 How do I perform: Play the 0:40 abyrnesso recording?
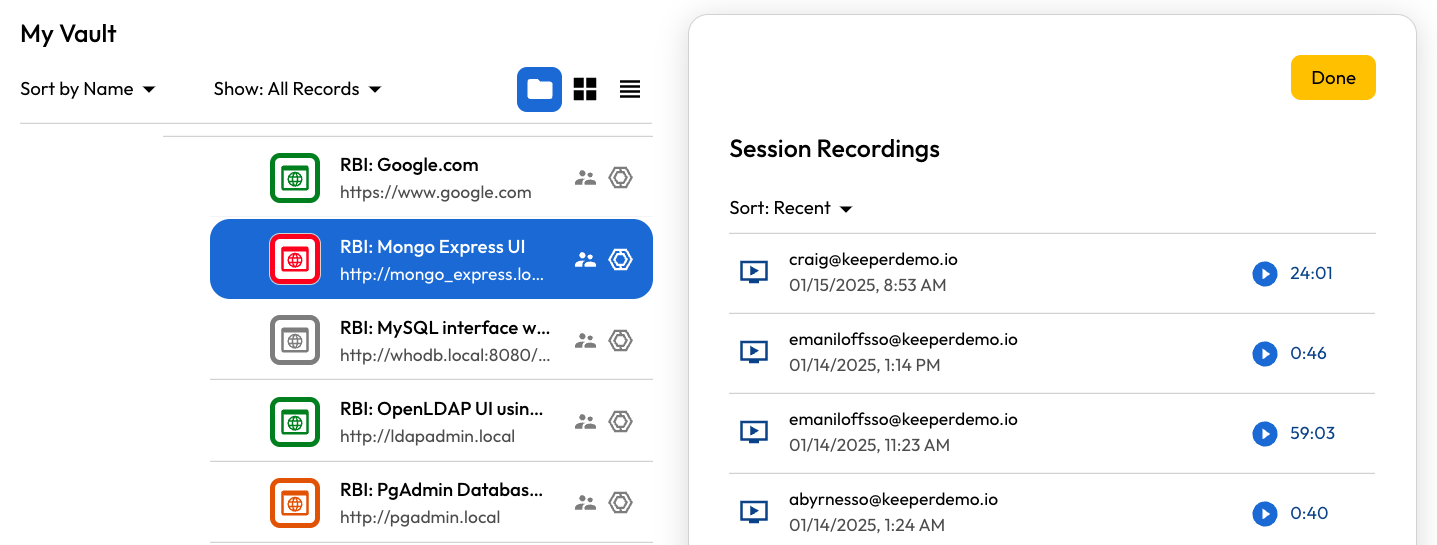coord(1265,513)
